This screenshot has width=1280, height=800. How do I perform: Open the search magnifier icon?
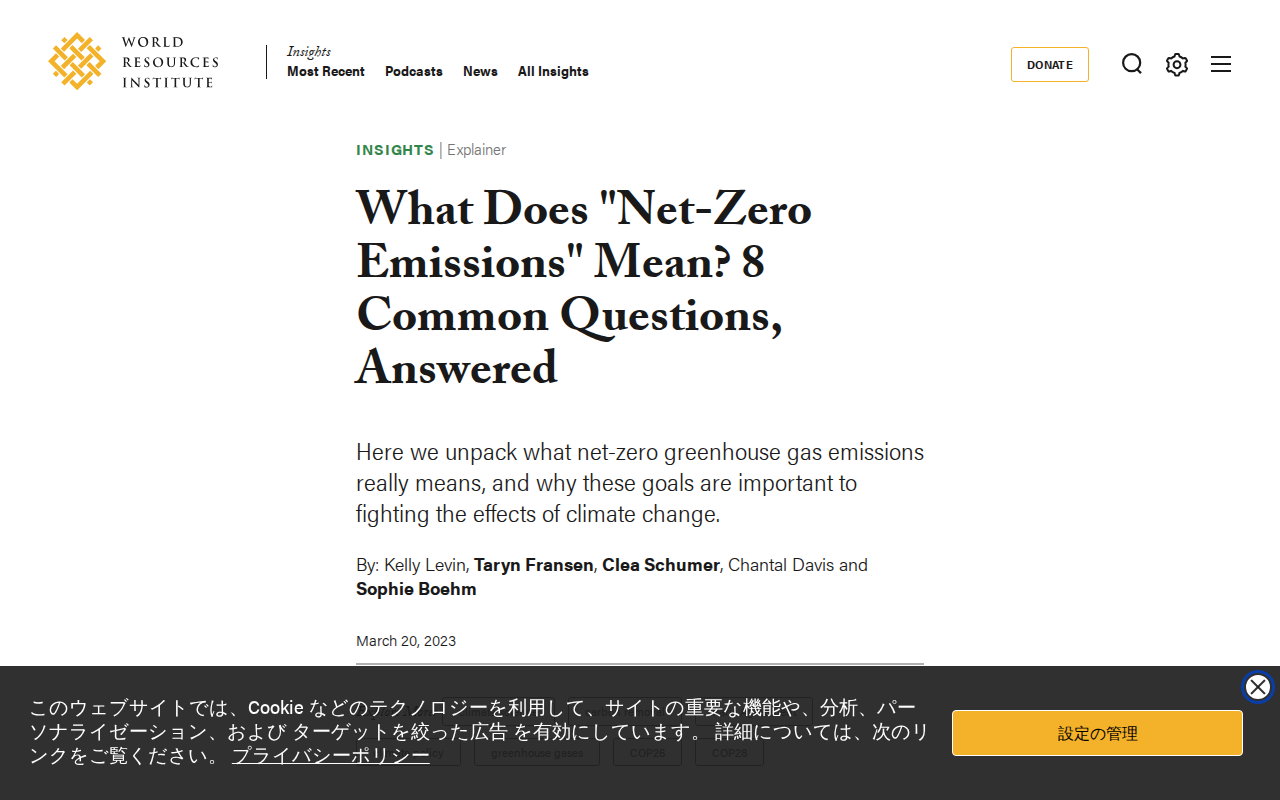coord(1132,64)
